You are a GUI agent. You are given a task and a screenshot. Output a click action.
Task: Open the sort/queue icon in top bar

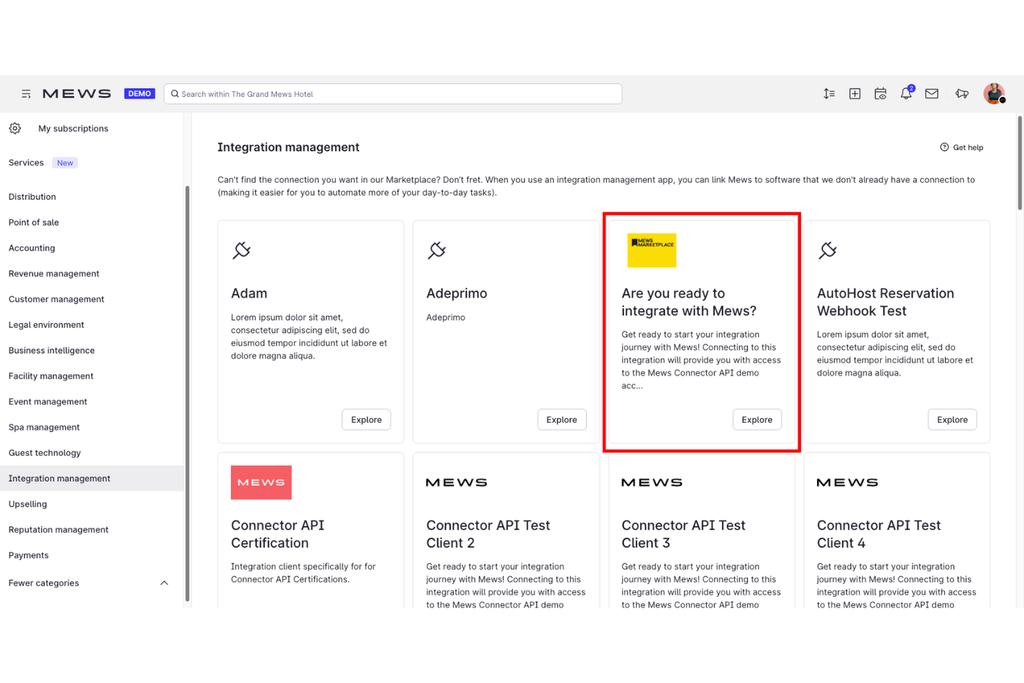829,94
